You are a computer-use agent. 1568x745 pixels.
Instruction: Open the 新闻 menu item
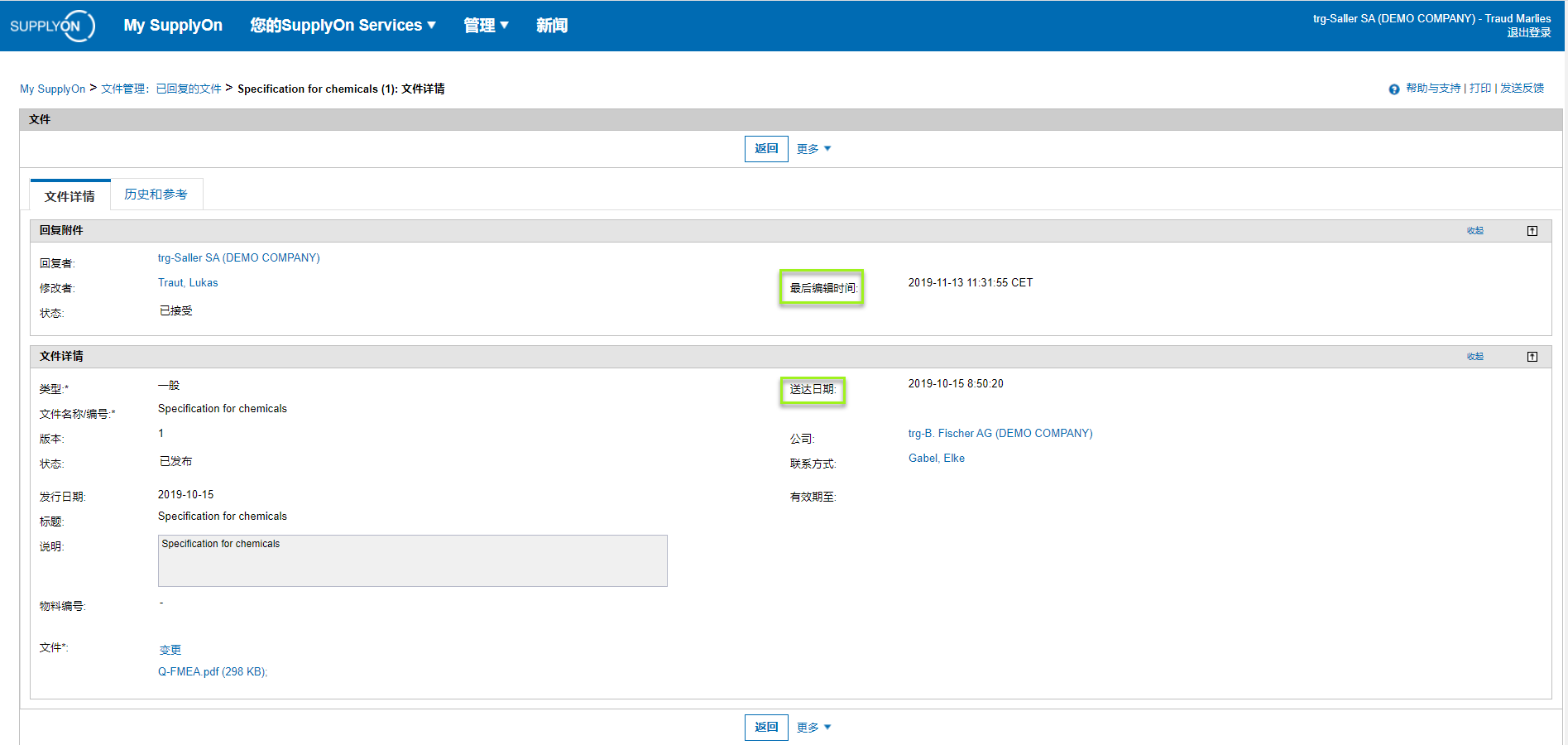(x=552, y=26)
